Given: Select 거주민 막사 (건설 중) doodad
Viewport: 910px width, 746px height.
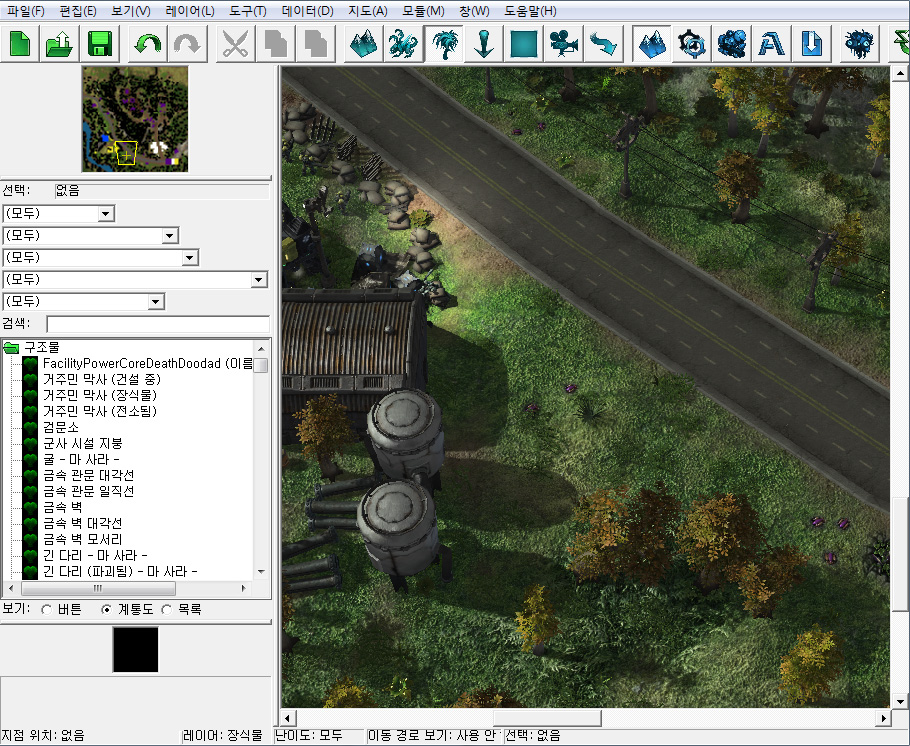Looking at the screenshot, I should pos(102,380).
